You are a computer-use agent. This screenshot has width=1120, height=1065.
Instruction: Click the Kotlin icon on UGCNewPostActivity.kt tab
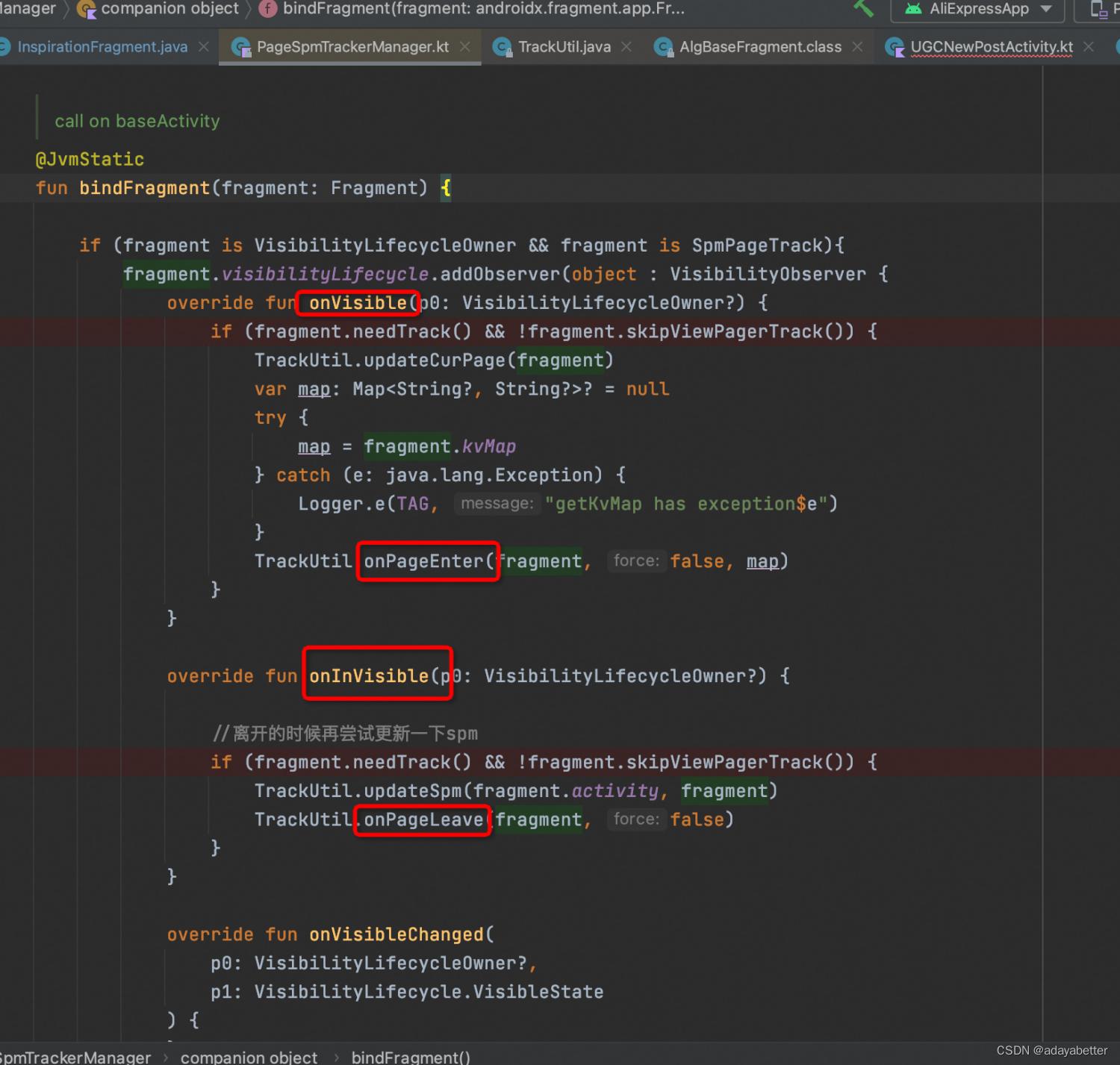click(x=895, y=48)
